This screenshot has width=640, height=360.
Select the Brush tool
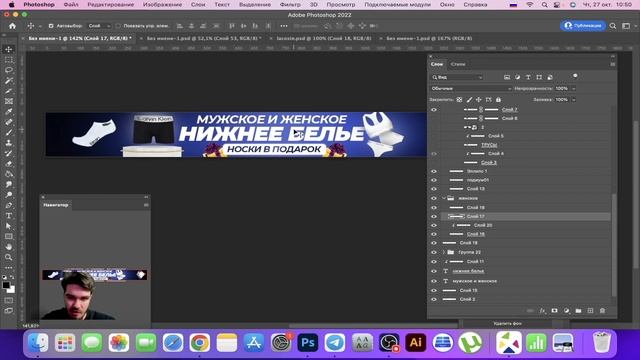pyautogui.click(x=9, y=133)
